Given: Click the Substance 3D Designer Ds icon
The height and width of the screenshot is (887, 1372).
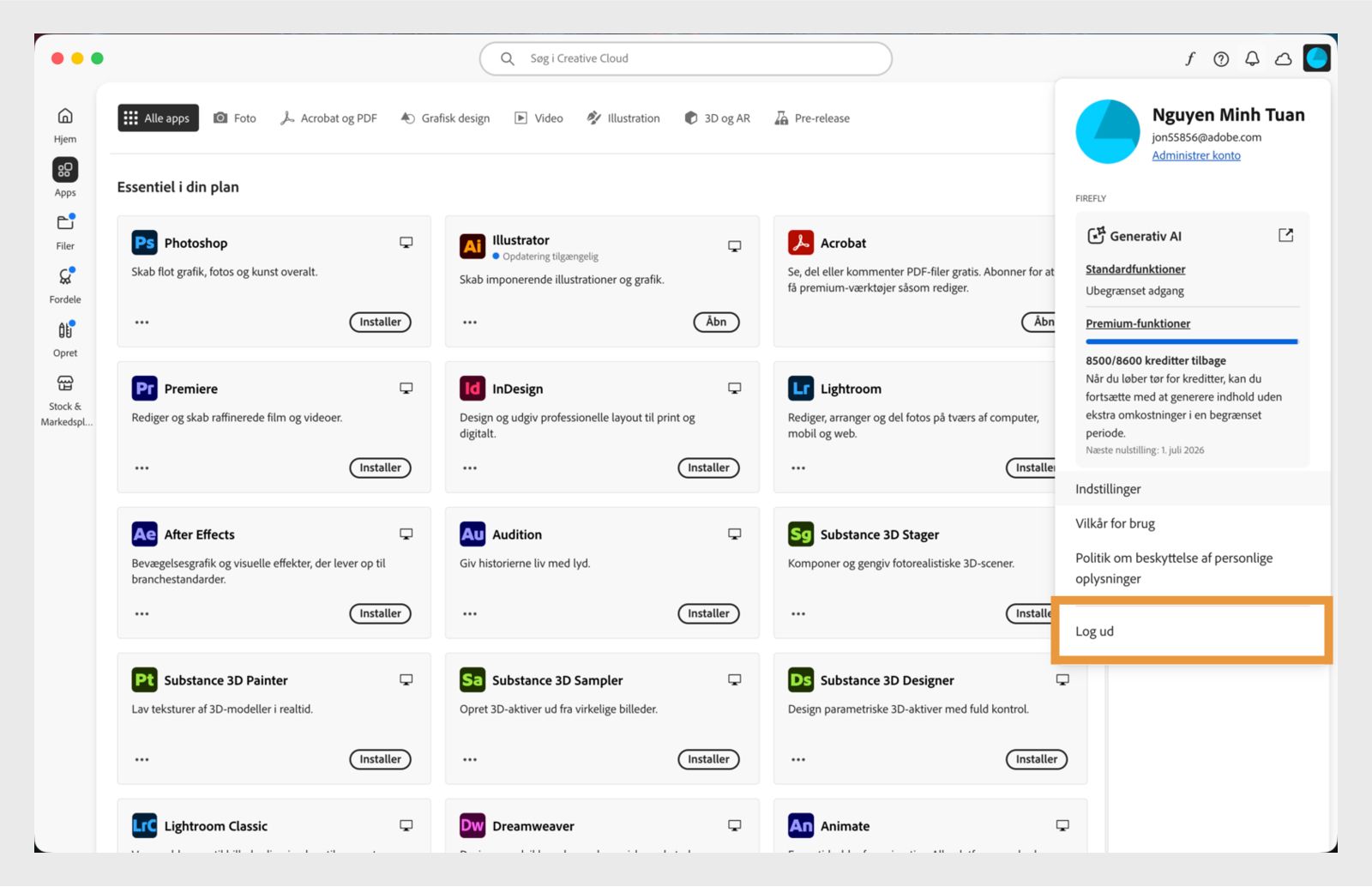Looking at the screenshot, I should (801, 680).
